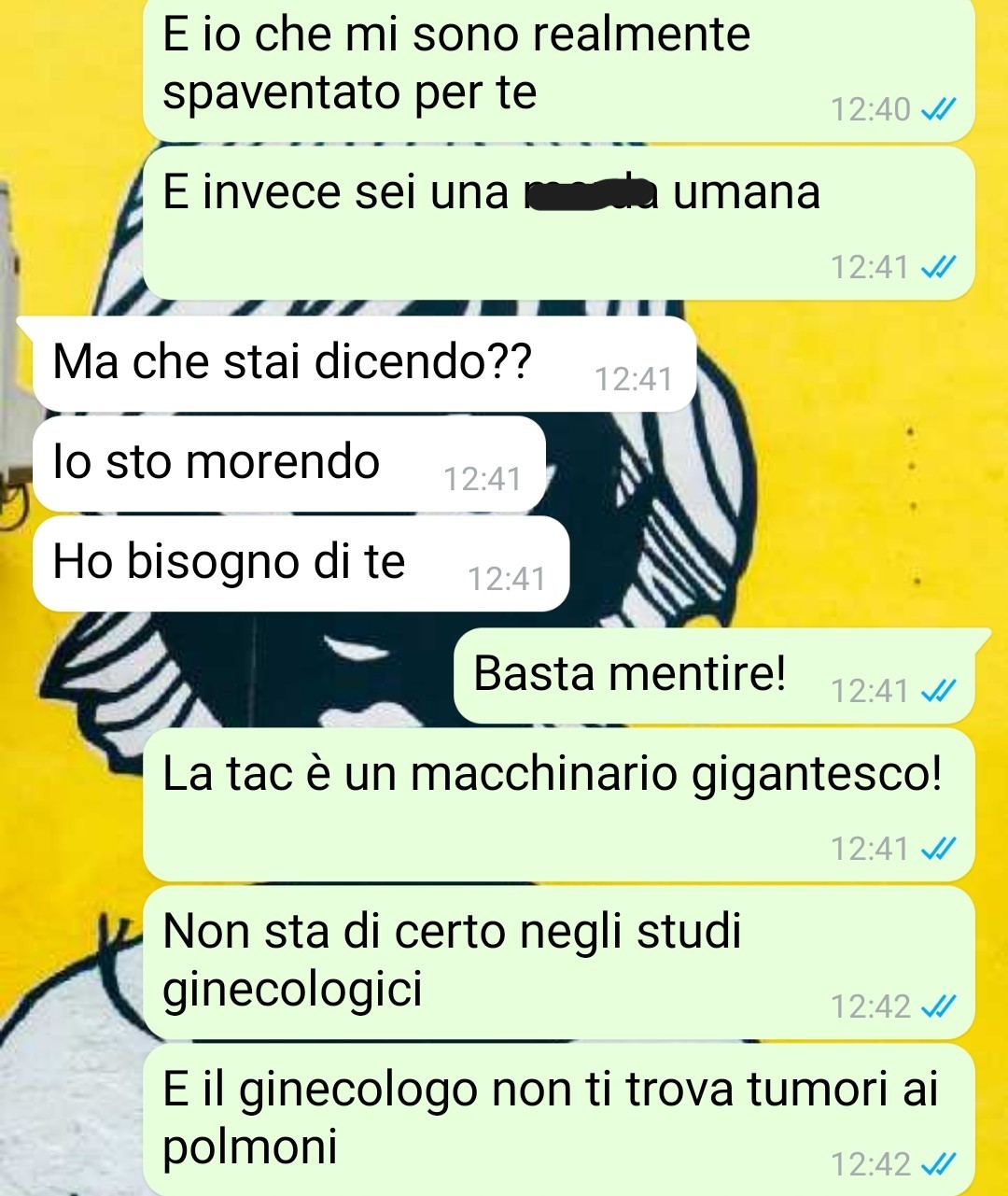1008x1196 pixels.
Task: Click double check on 'studi ginecologici' message
Action: (938, 1006)
